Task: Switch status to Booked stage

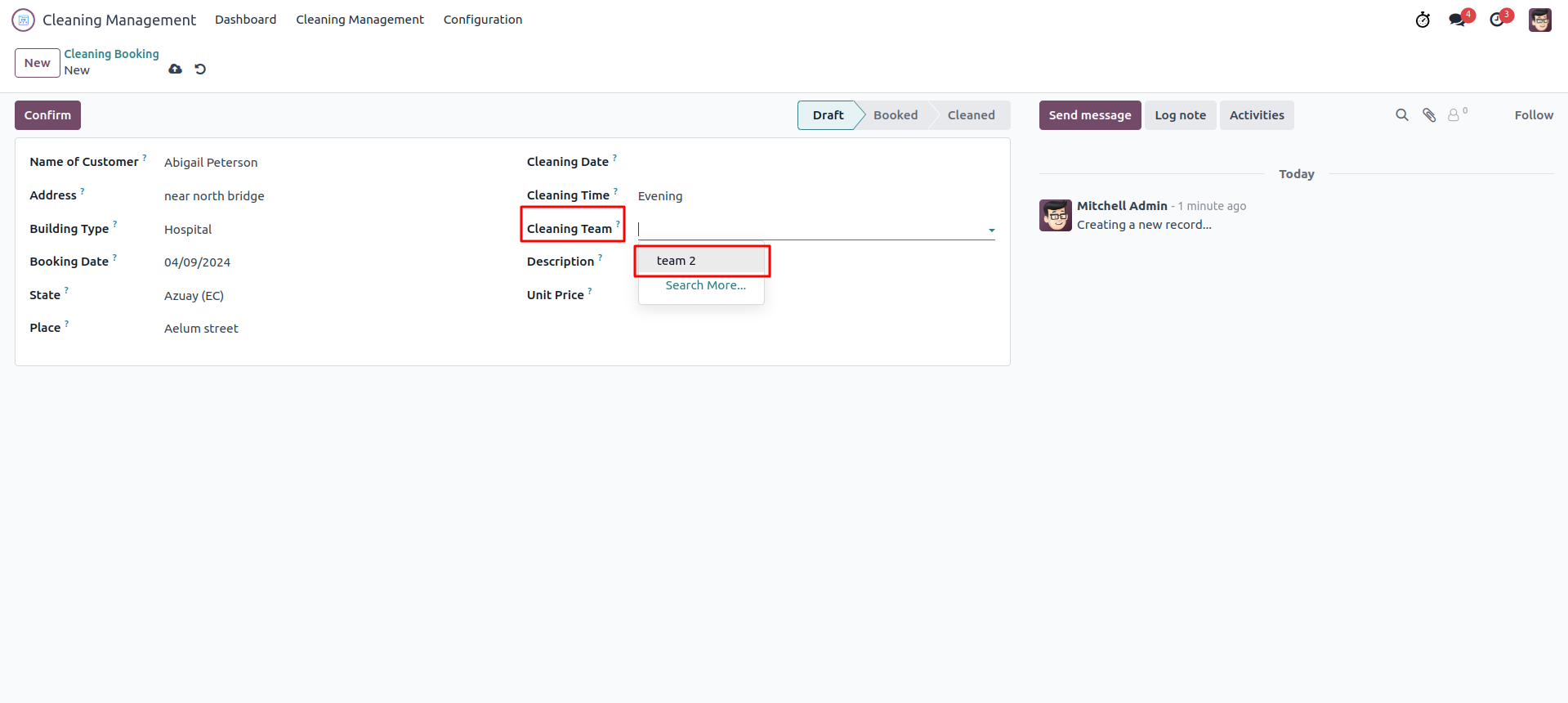Action: pos(896,115)
